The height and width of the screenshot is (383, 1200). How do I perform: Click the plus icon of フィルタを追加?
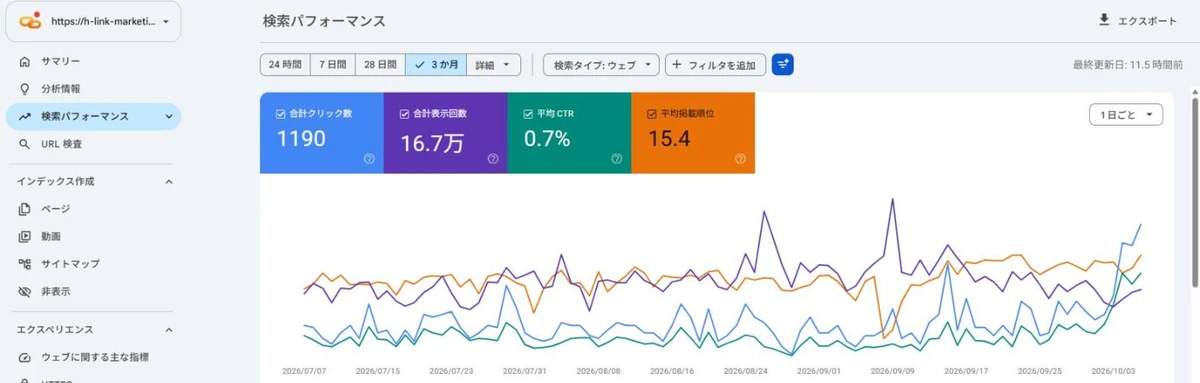tap(677, 65)
